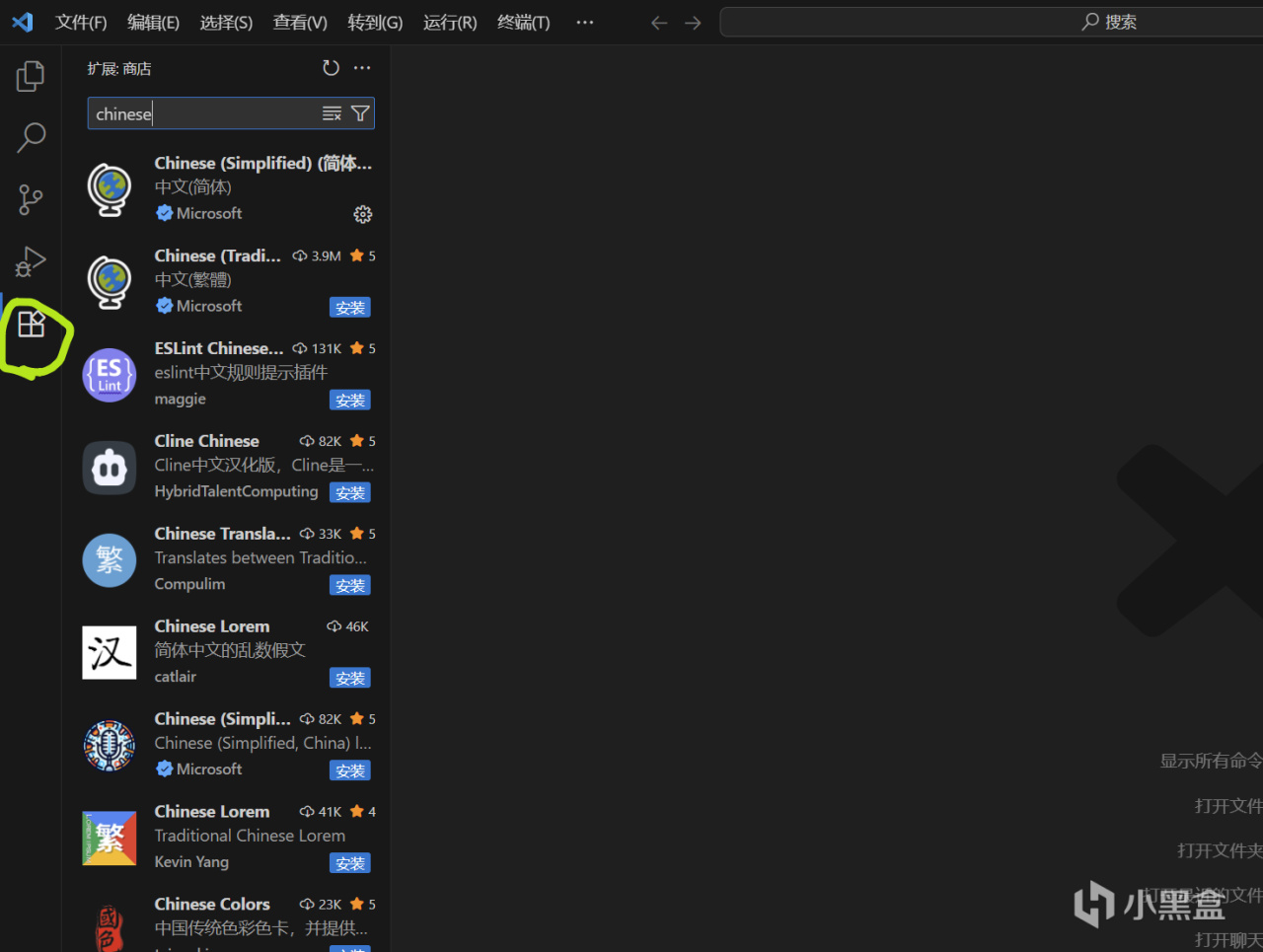
Task: Open the extensions panel more actions menu
Action: (362, 68)
